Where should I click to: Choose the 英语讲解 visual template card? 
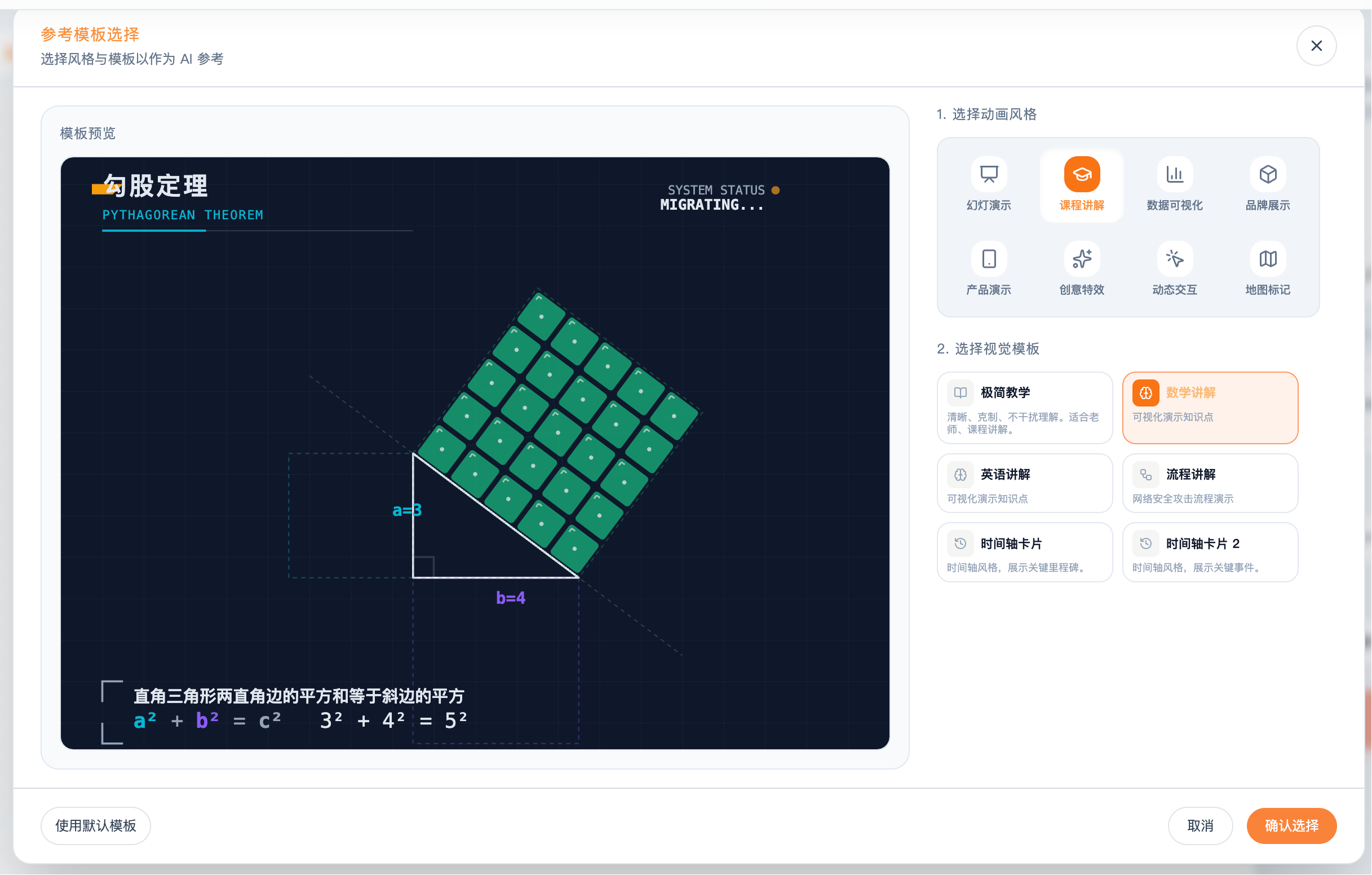pos(1024,483)
